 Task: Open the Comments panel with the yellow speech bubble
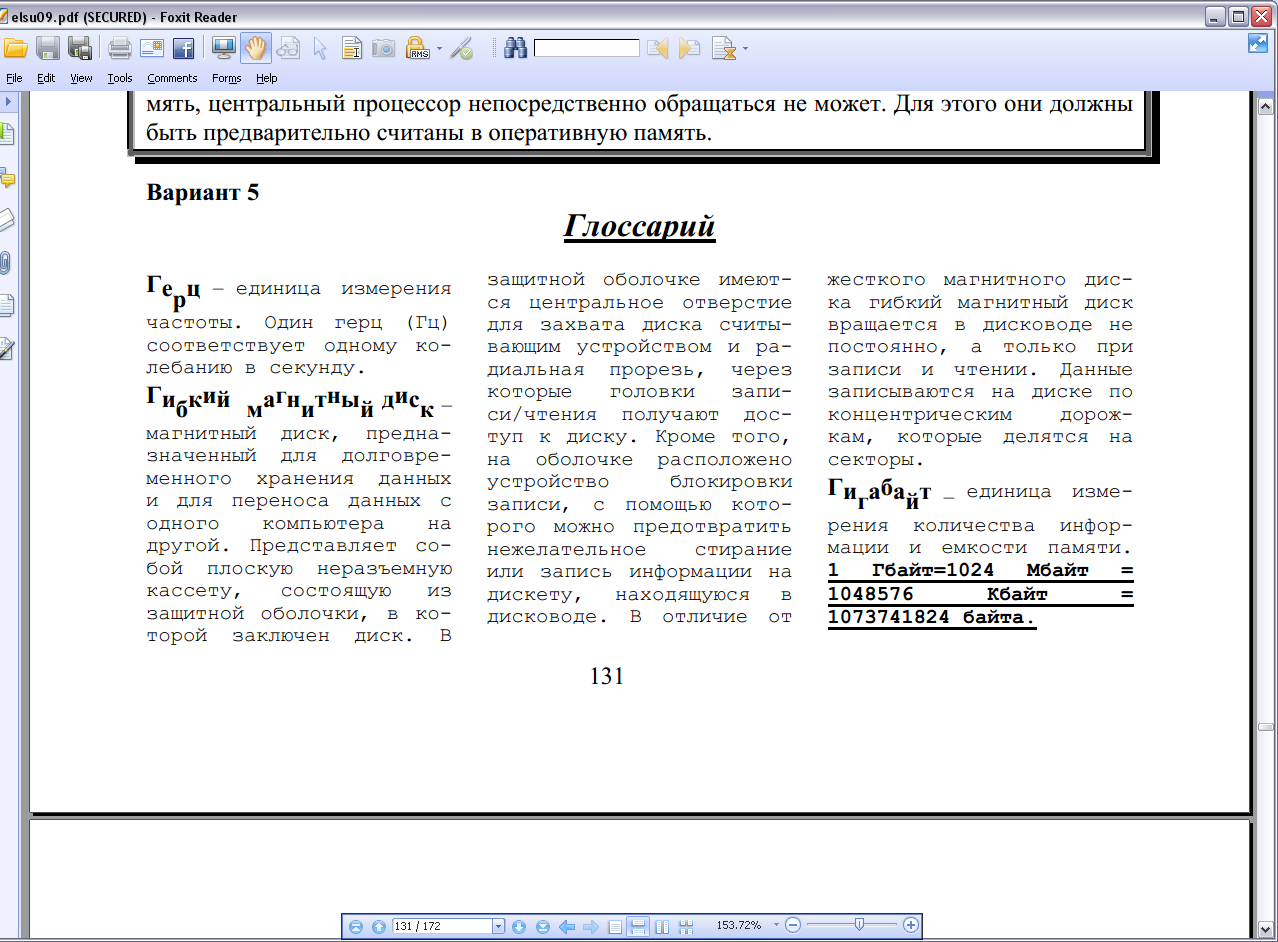7,179
